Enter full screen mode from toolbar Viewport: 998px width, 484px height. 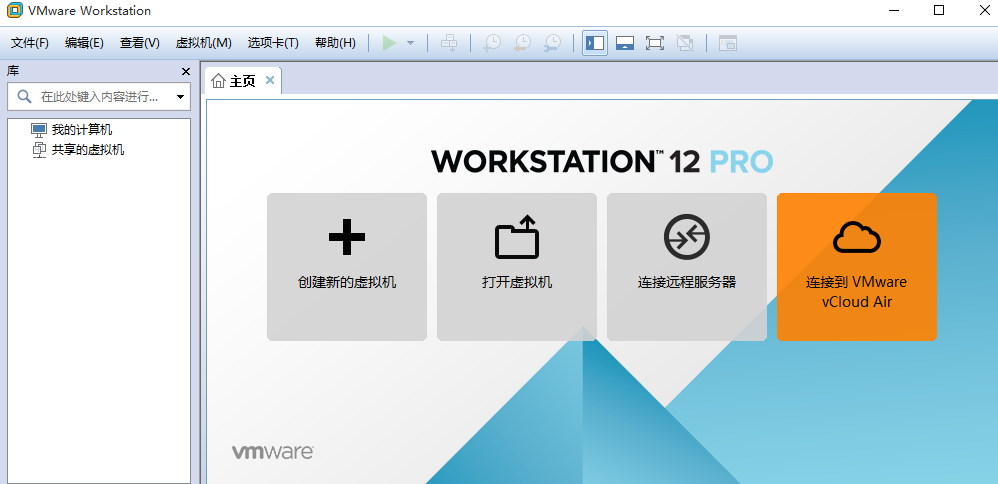[x=655, y=43]
